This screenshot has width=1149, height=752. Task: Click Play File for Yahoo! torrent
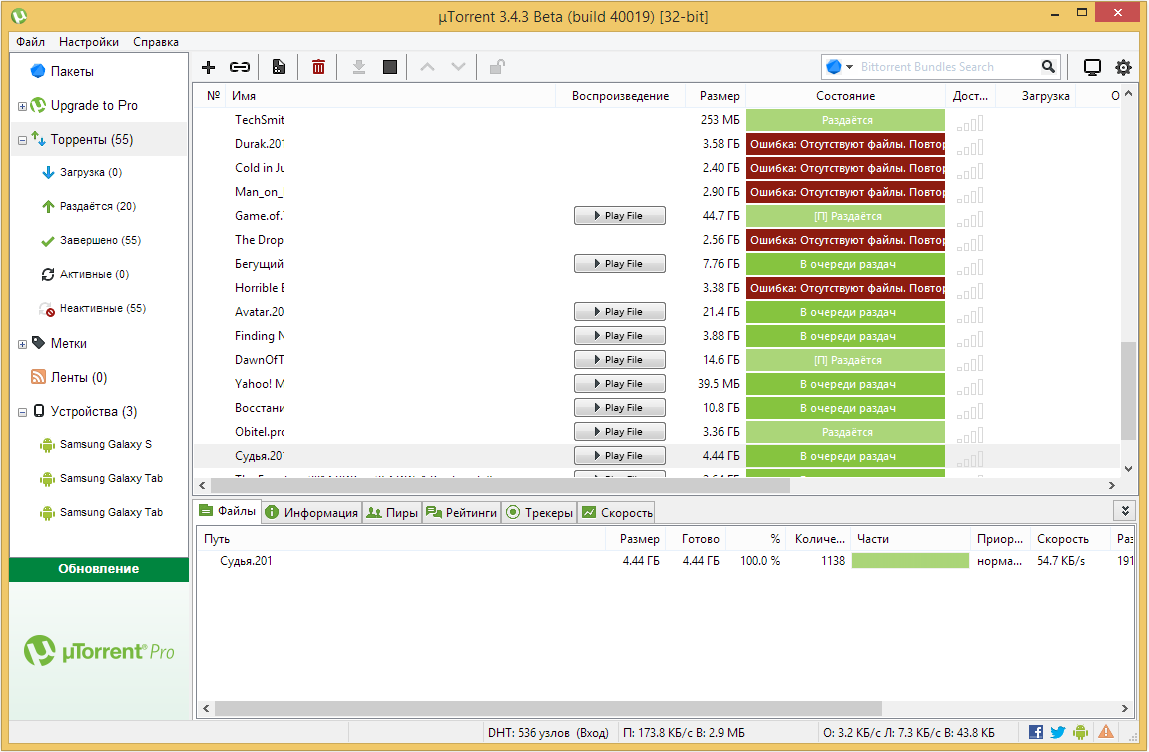(x=620, y=383)
